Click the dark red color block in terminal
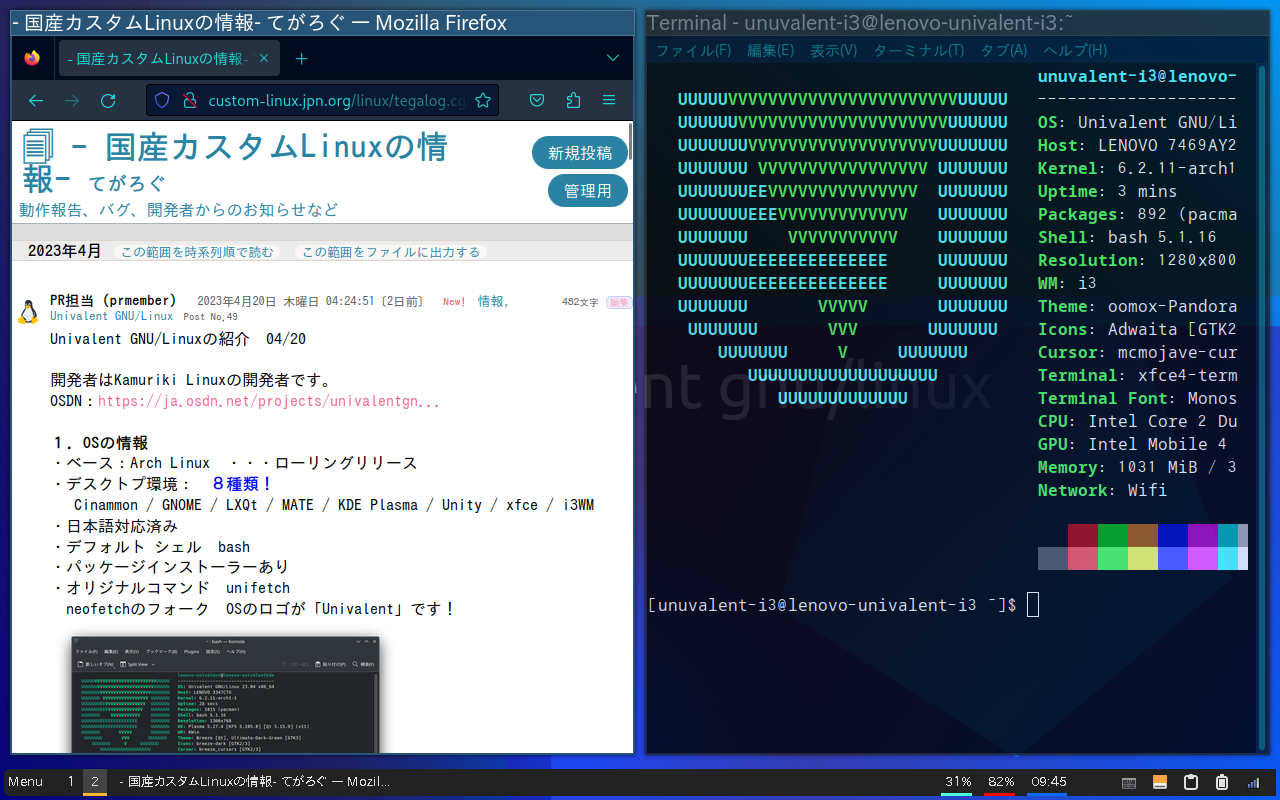The width and height of the screenshot is (1280, 800). coord(1083,535)
